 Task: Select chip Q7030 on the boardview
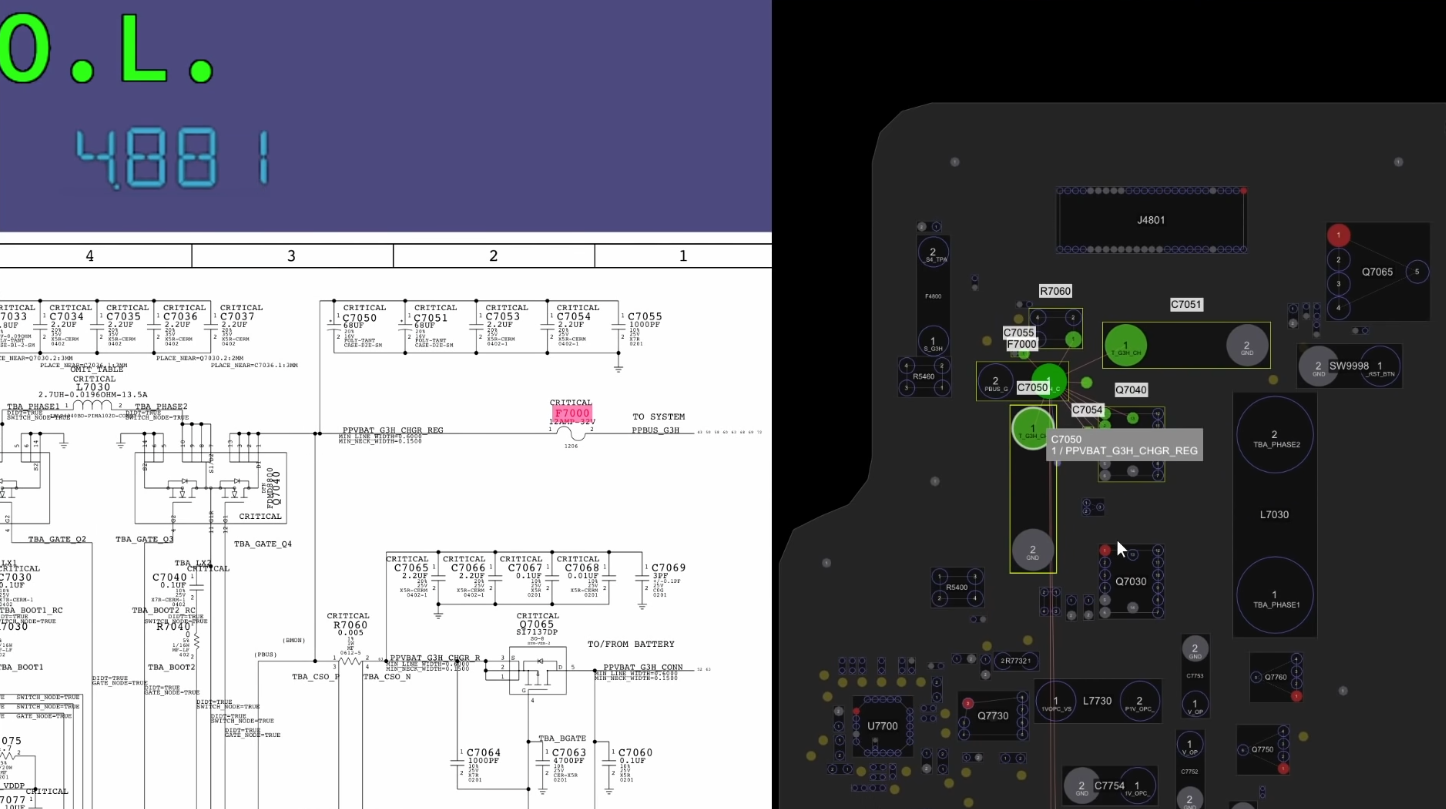[x=1131, y=581]
